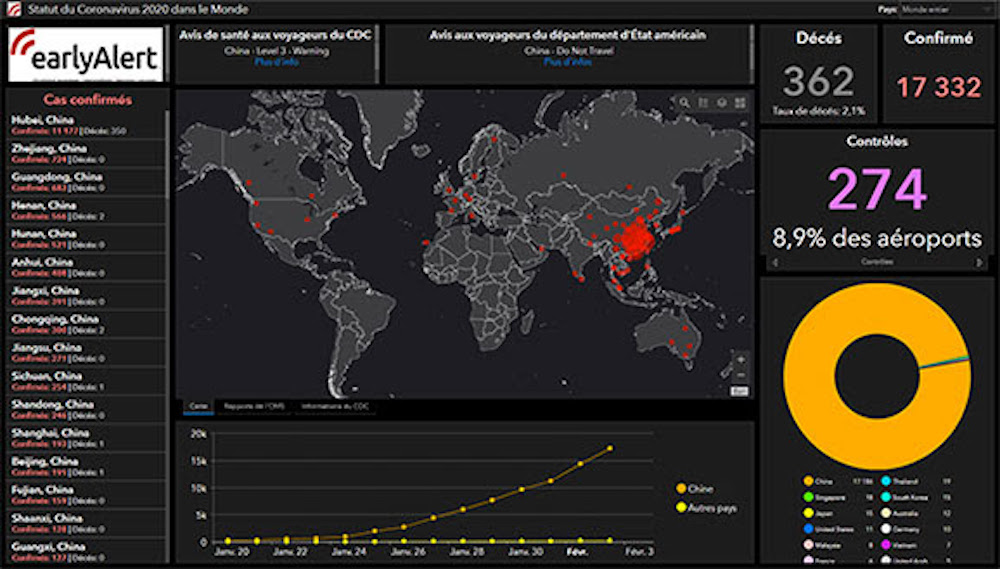Image resolution: width=1000 pixels, height=569 pixels.
Task: Zoom in on the world map
Action: 740,359
